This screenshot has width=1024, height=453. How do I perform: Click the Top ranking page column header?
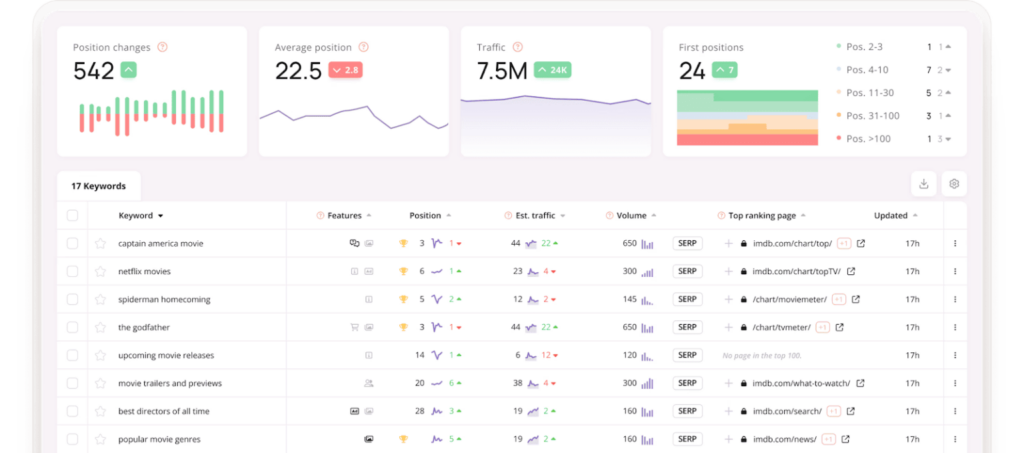[762, 215]
